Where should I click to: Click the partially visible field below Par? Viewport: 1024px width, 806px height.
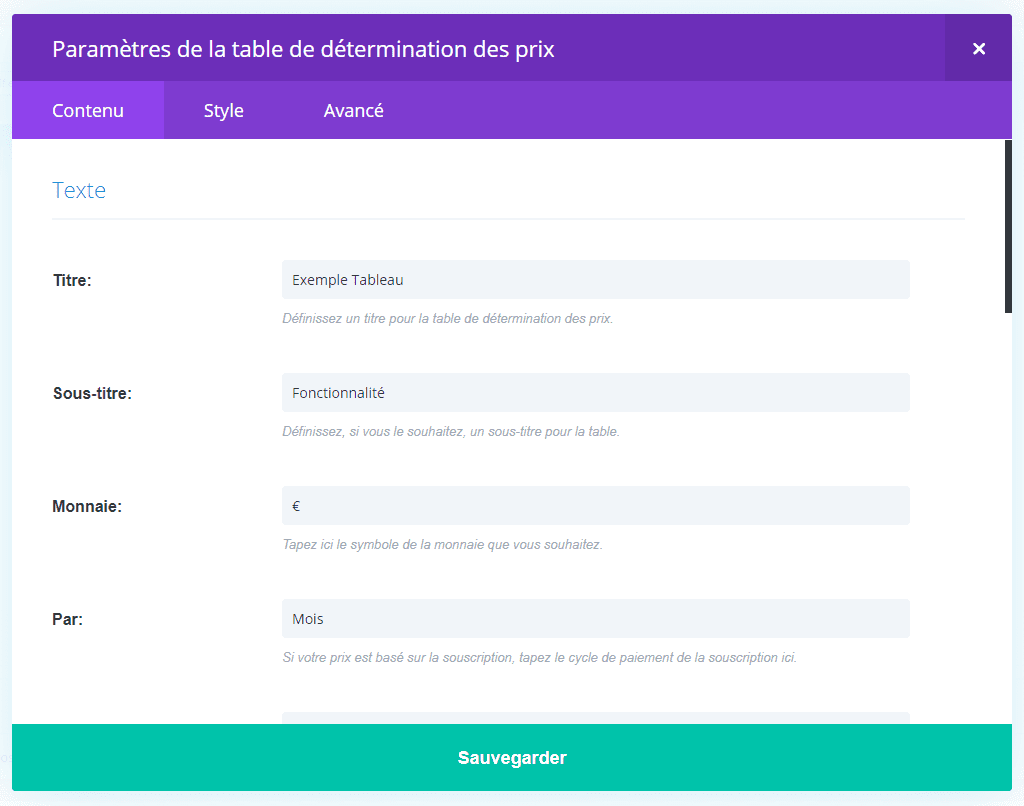[595, 717]
